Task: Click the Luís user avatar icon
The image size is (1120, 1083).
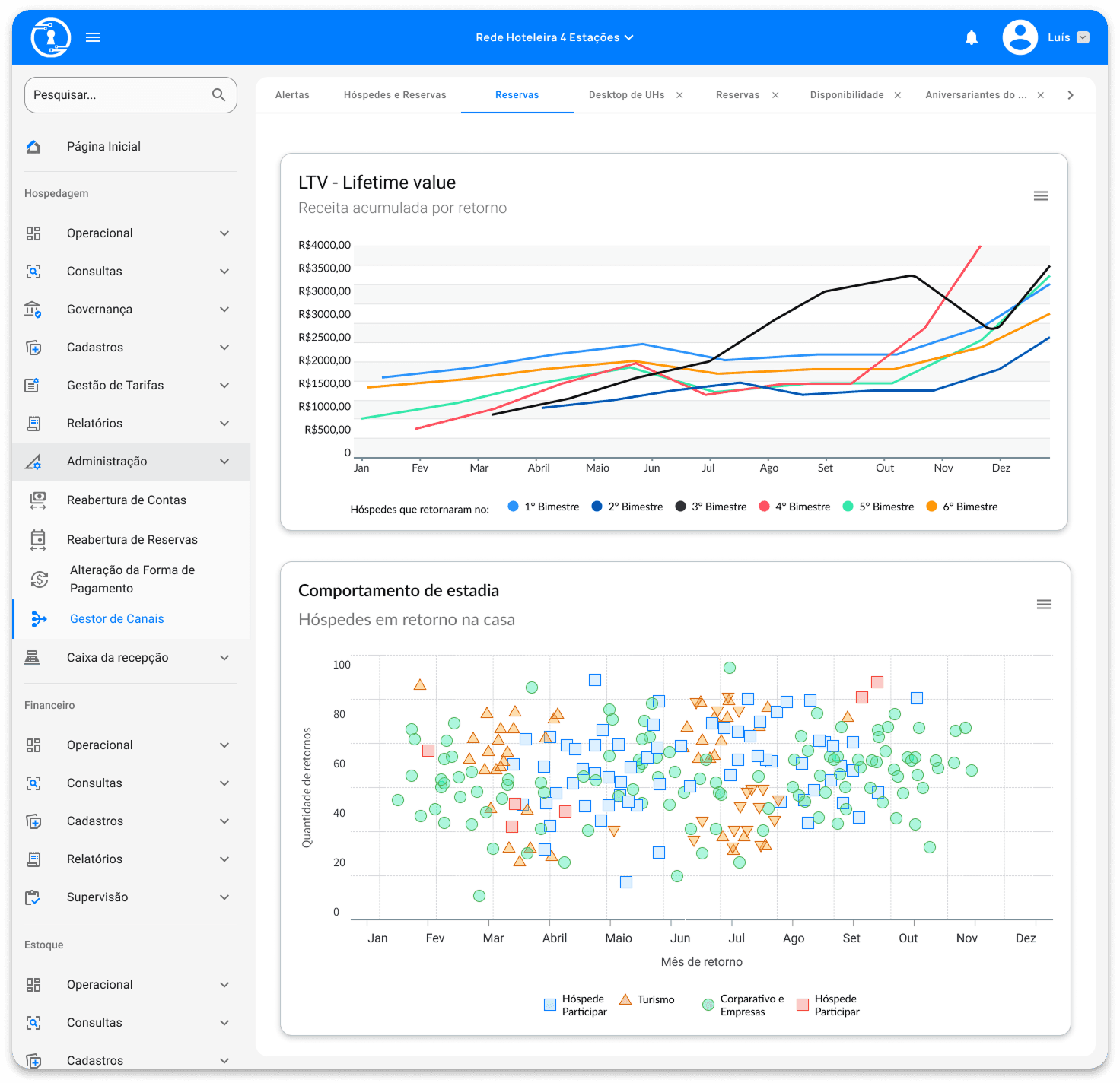Action: tap(1020, 37)
